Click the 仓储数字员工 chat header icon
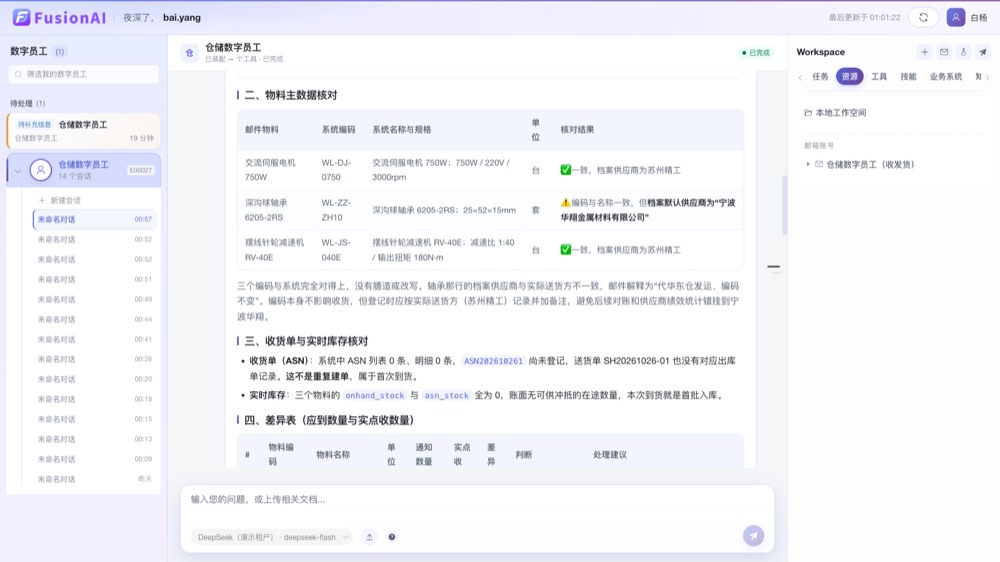Screen dimensions: 1000x562 189,53
